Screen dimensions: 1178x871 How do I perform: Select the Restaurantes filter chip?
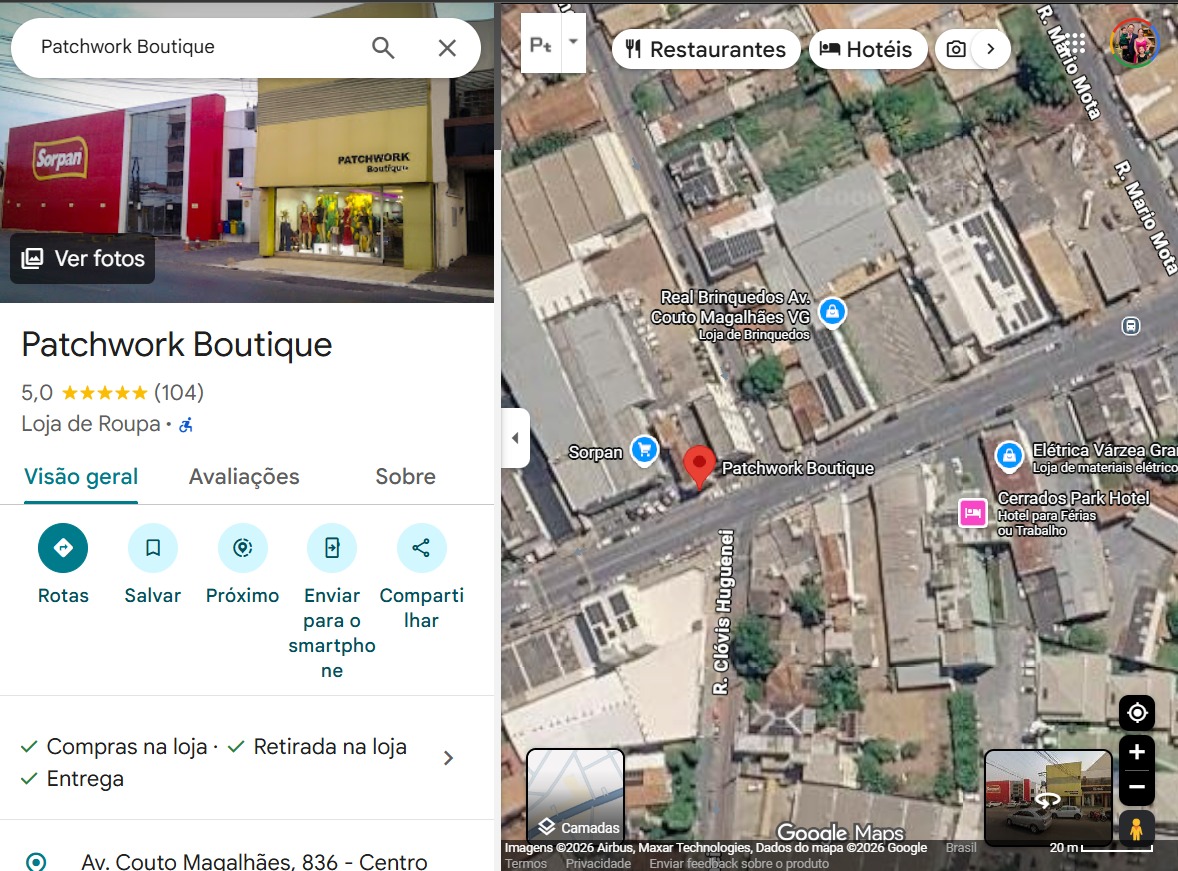coord(706,50)
